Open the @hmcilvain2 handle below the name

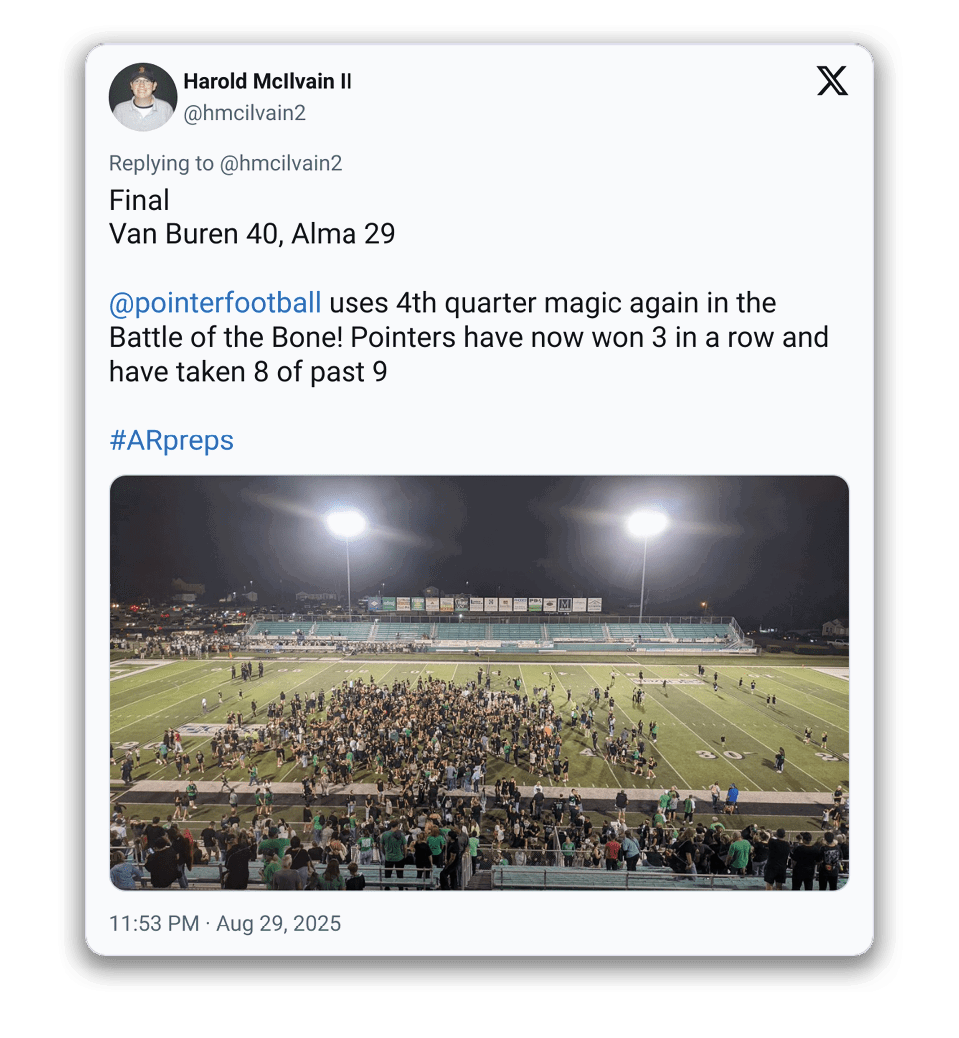(244, 113)
